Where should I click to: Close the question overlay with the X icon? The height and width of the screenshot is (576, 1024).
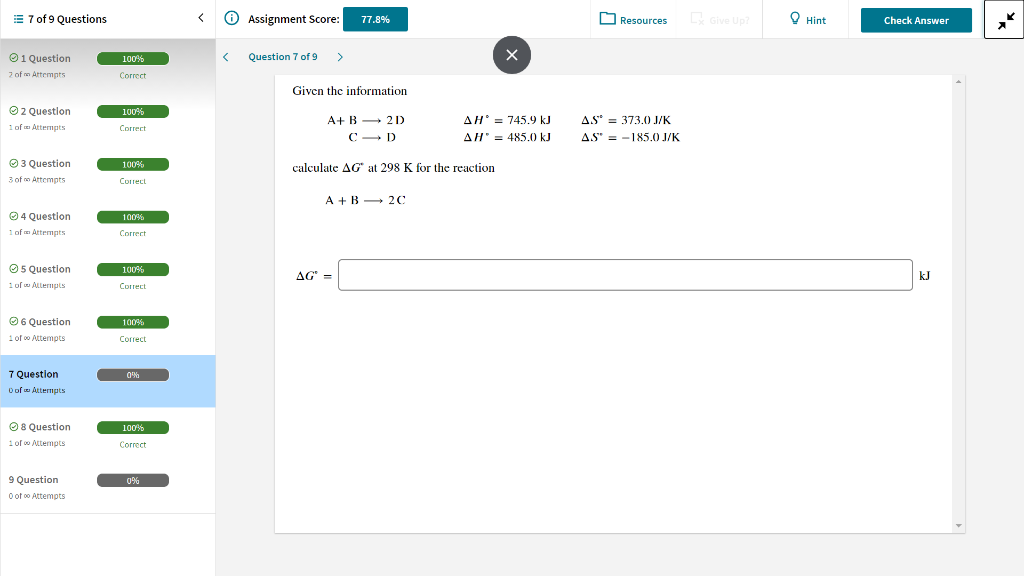click(x=512, y=55)
